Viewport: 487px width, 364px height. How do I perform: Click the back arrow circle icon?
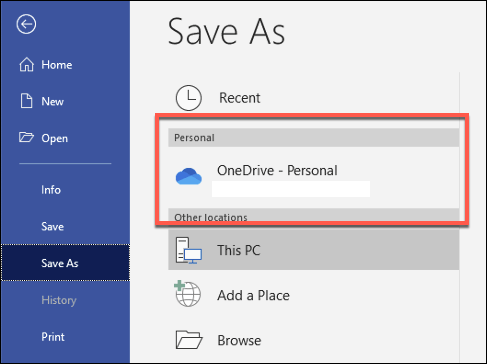point(26,24)
